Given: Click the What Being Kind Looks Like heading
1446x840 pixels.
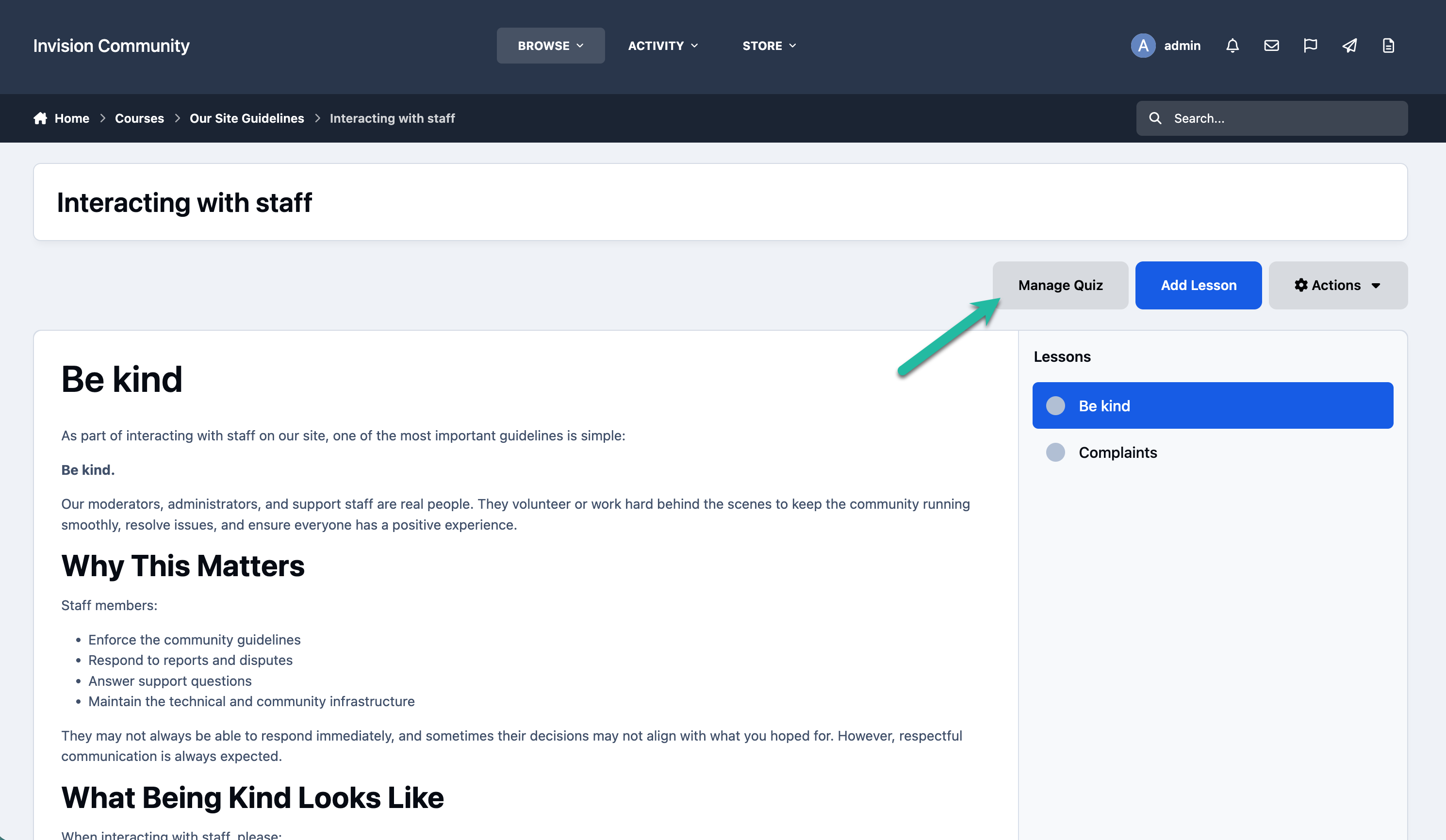Looking at the screenshot, I should coord(252,798).
